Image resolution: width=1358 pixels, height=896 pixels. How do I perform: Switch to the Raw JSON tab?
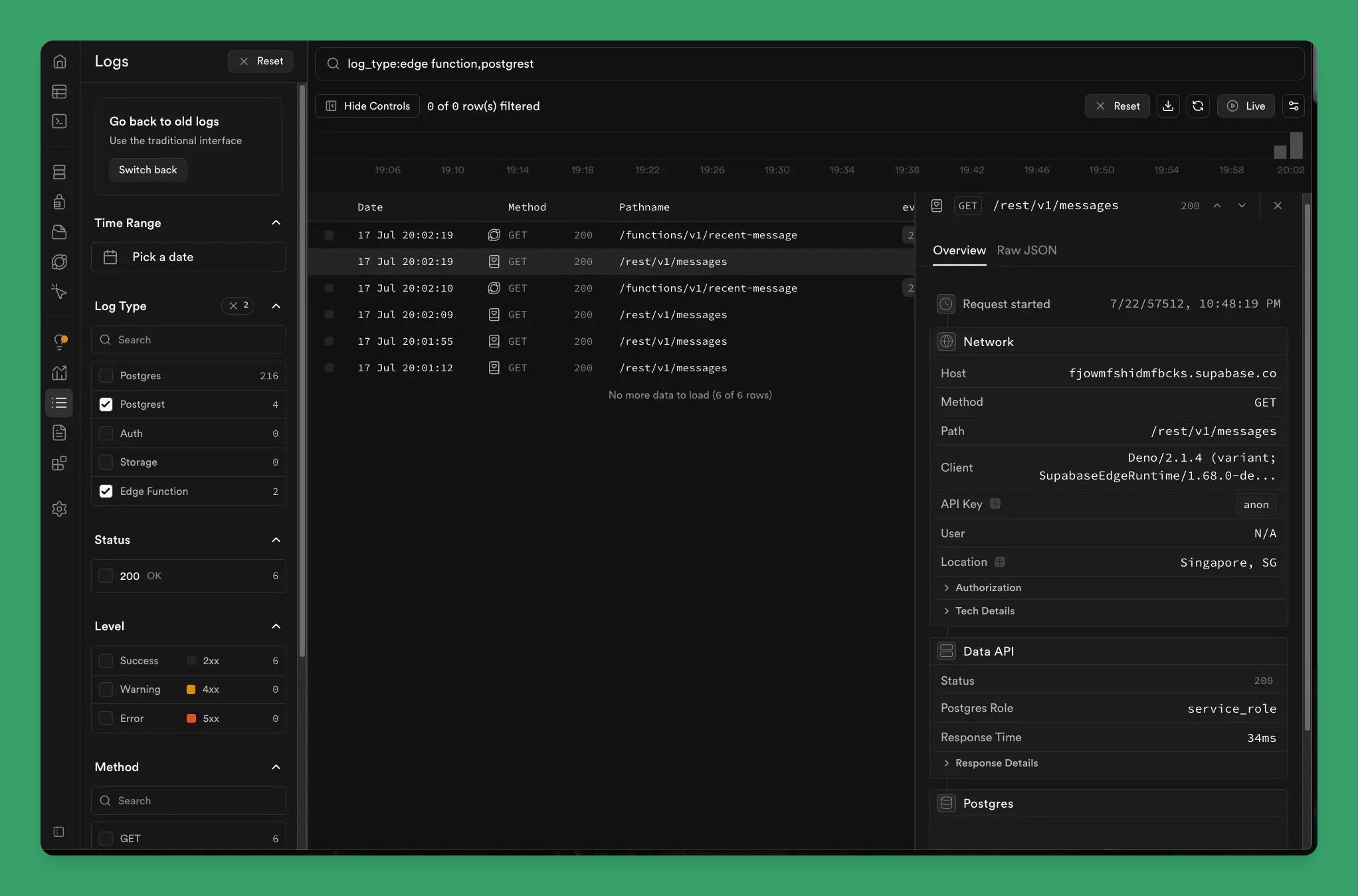1026,250
